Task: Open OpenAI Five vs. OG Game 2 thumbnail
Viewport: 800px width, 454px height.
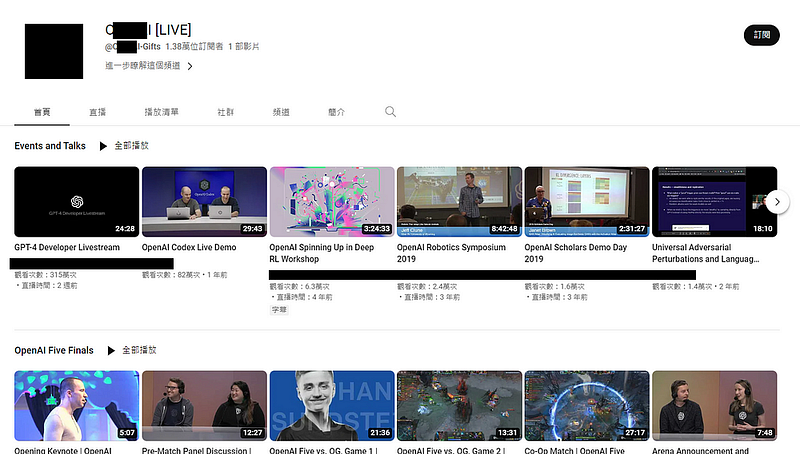Action: click(459, 406)
